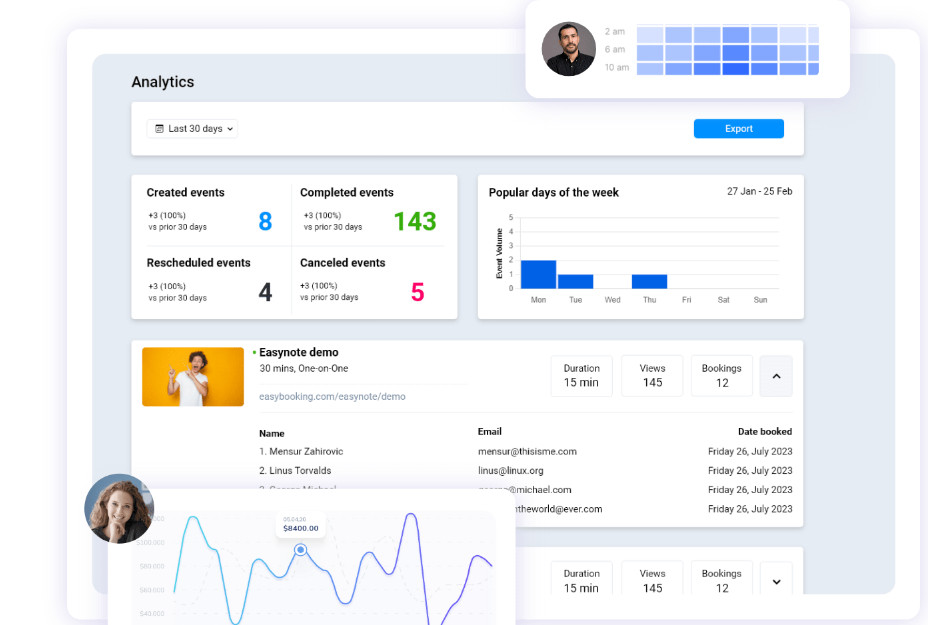The height and width of the screenshot is (625, 928).
Task: Click the Popular days of the week title
Action: (553, 192)
